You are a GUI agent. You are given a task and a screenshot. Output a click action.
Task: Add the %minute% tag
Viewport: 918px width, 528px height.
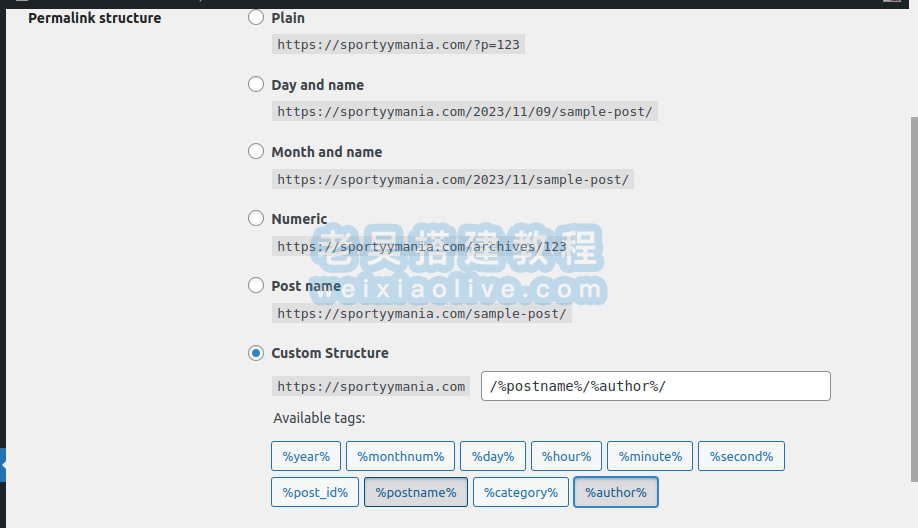coord(650,456)
